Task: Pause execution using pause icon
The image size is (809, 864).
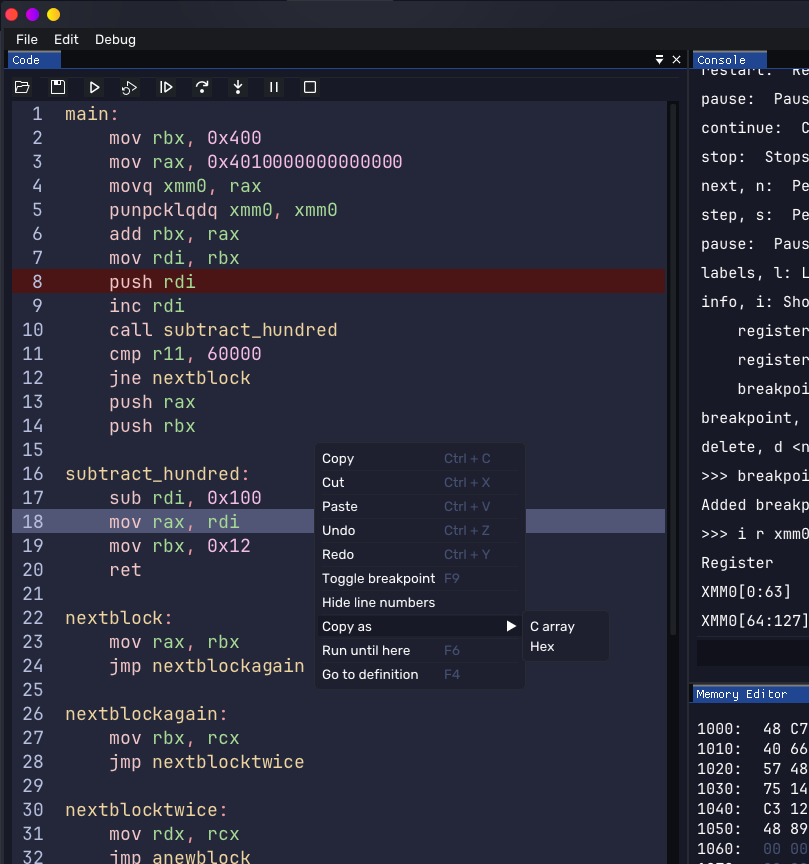Action: (x=274, y=87)
